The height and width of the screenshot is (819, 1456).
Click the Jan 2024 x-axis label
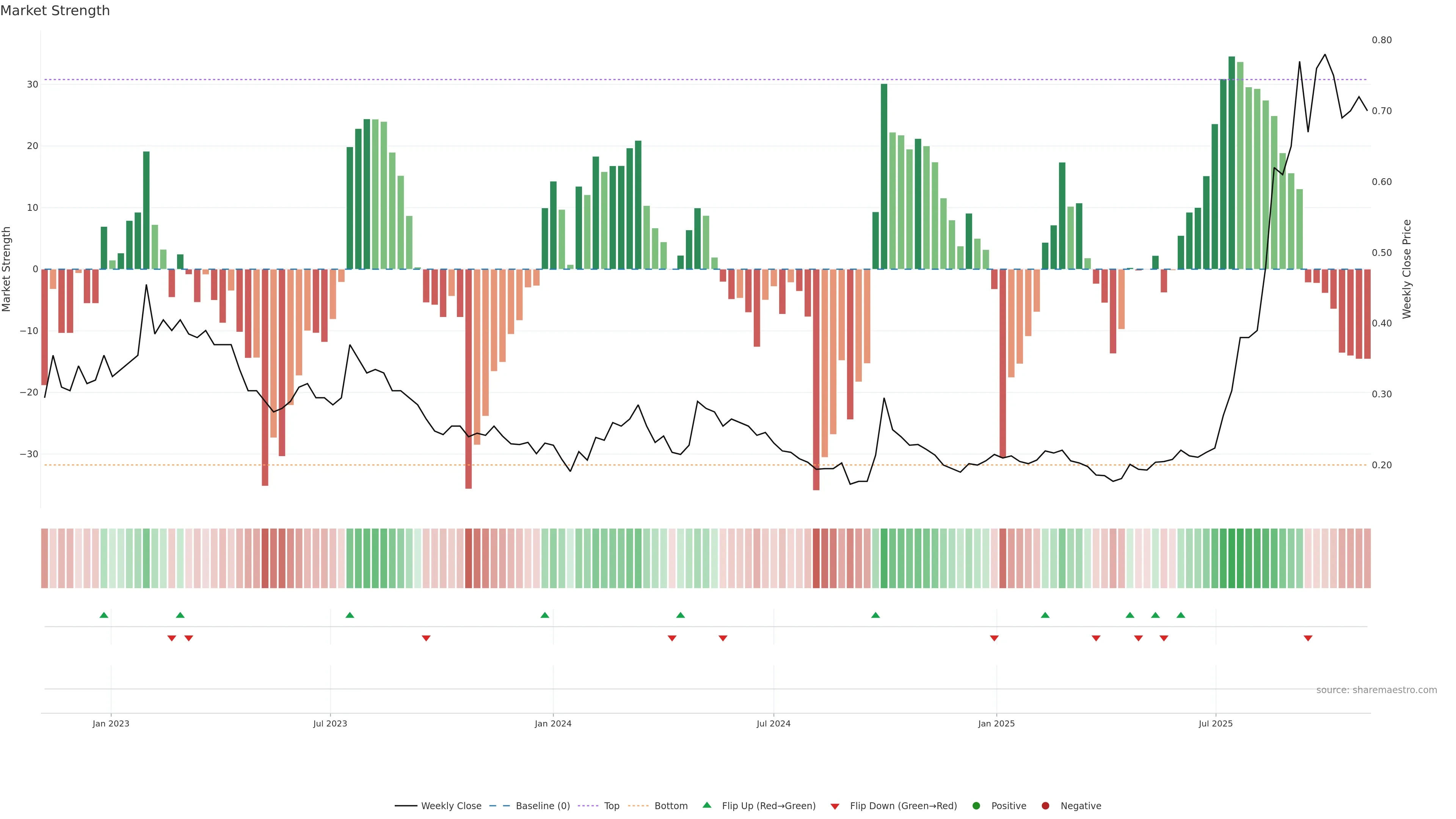(x=553, y=723)
